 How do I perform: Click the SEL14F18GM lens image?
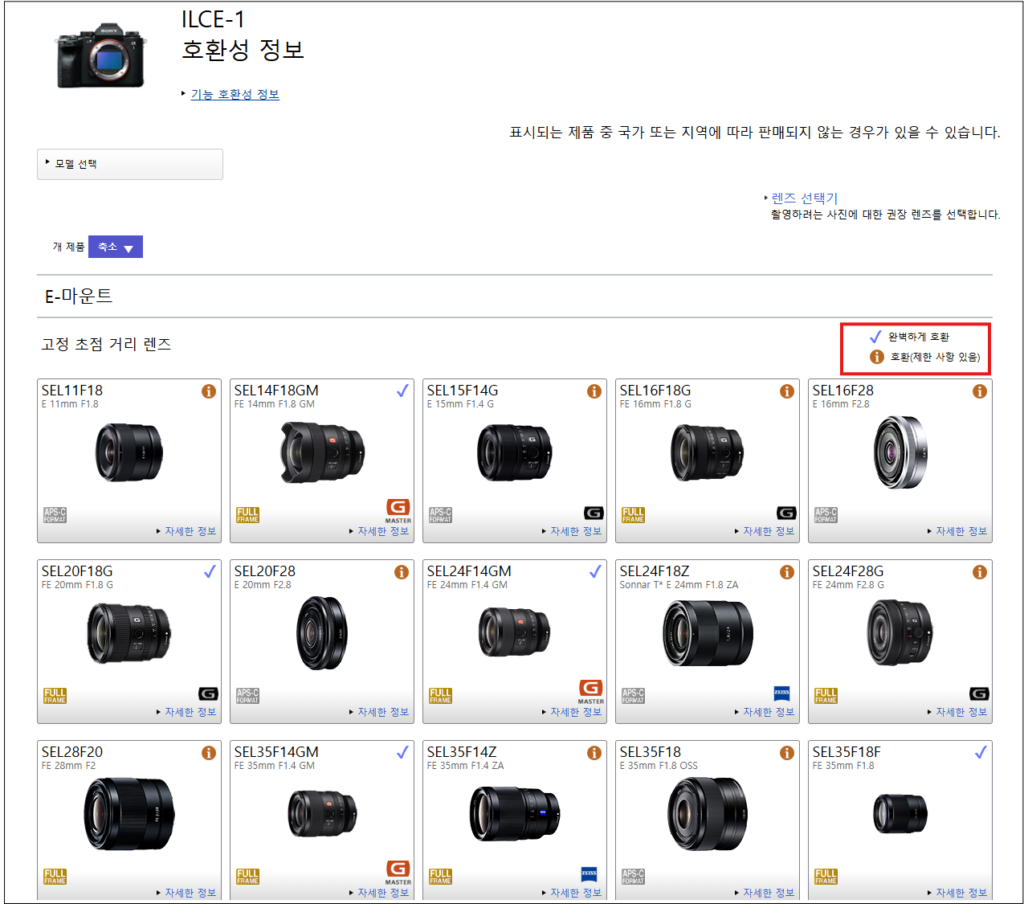pos(322,452)
